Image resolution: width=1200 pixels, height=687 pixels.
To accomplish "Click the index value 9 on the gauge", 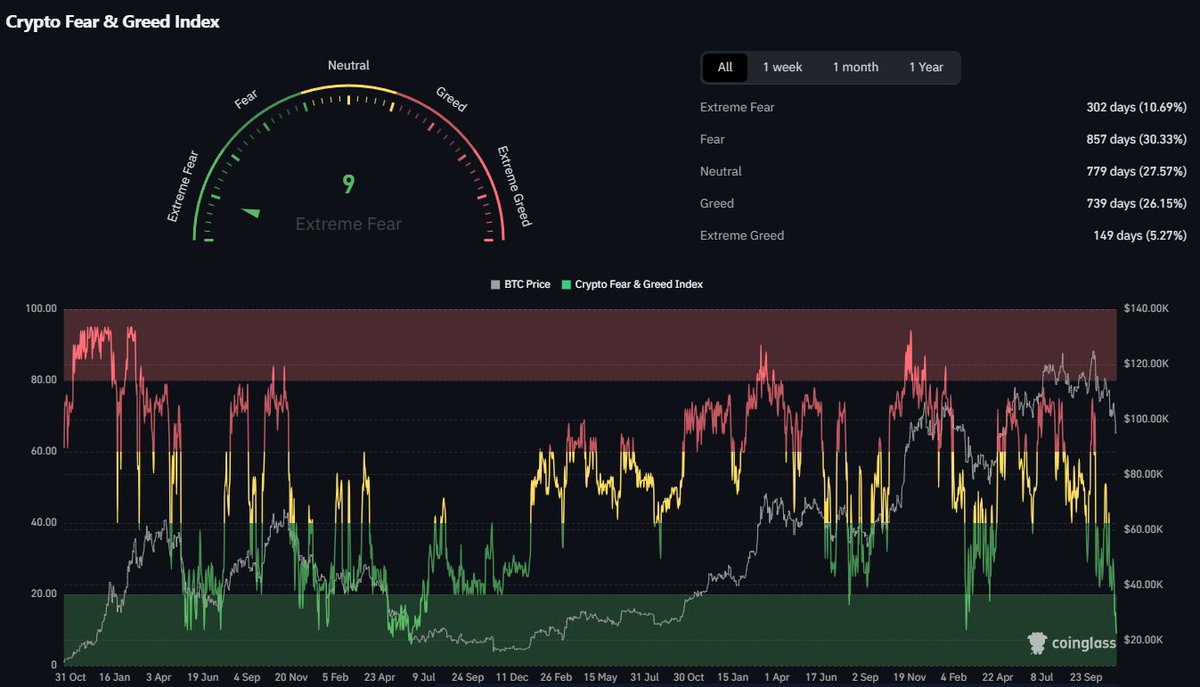I will (348, 185).
